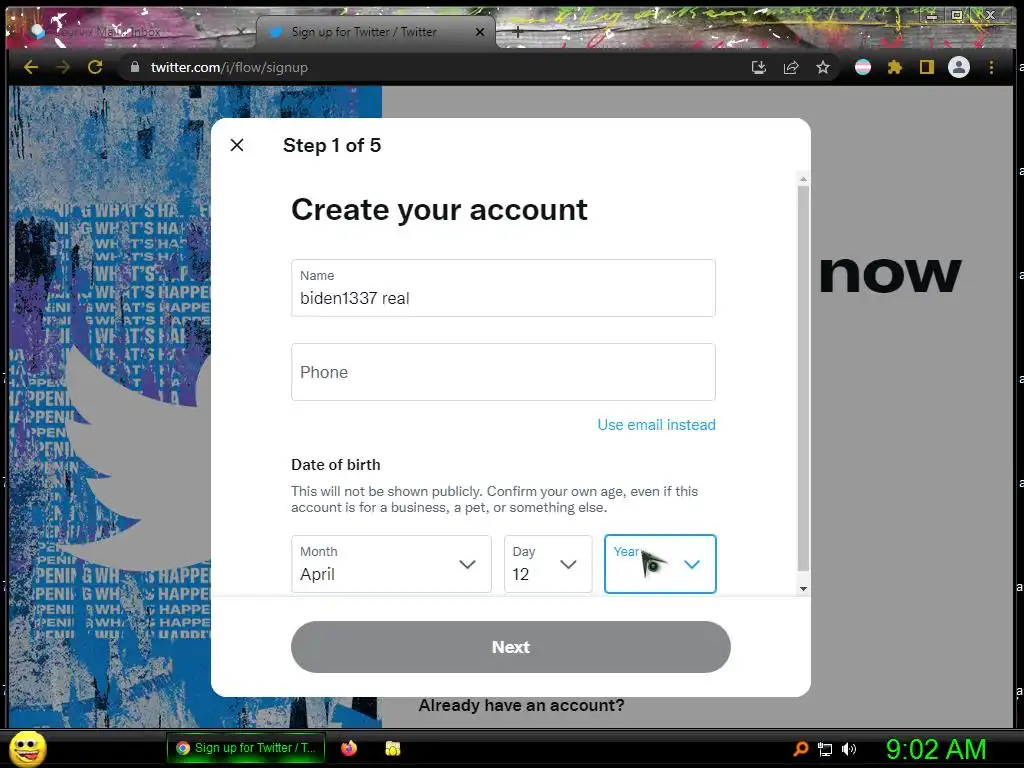The image size is (1024, 768).
Task: Click the 9:02 AM clock
Action: pos(936,749)
